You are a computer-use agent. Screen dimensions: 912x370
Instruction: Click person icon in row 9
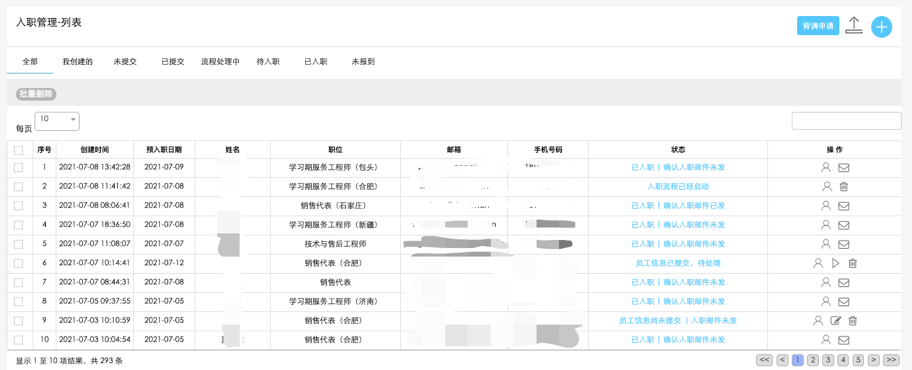[818, 321]
